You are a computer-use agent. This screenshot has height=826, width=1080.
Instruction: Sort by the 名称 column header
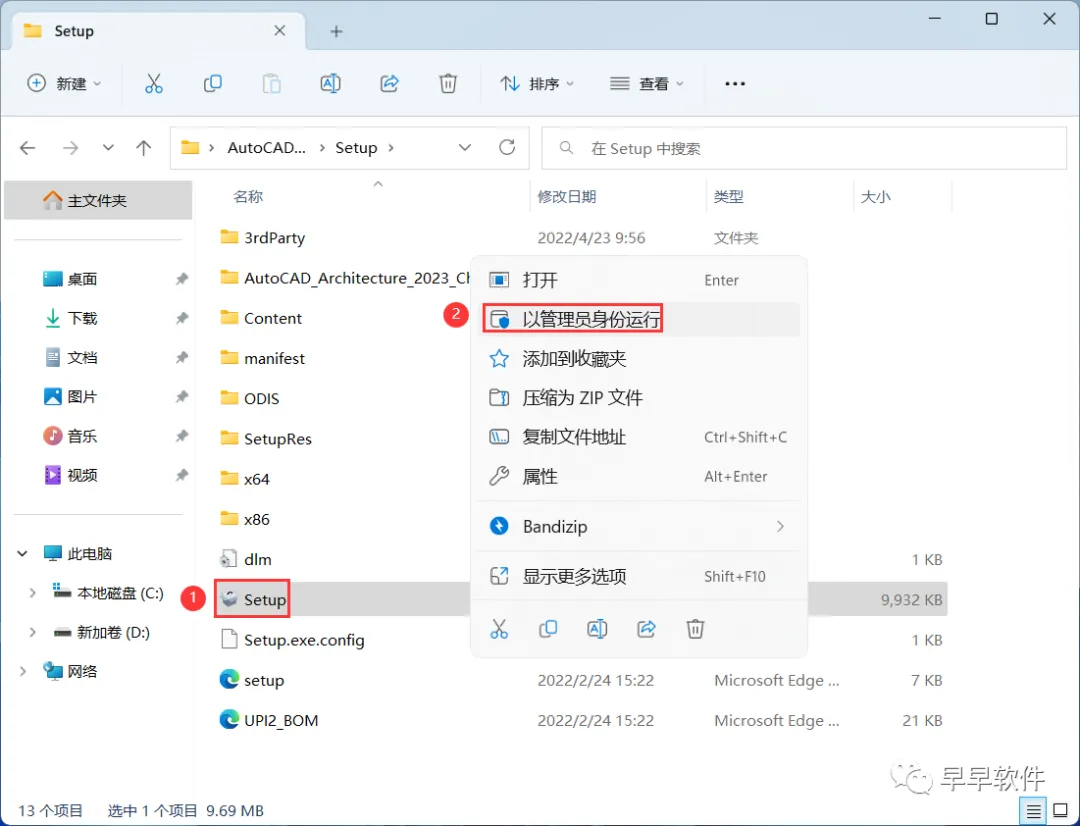click(x=248, y=196)
